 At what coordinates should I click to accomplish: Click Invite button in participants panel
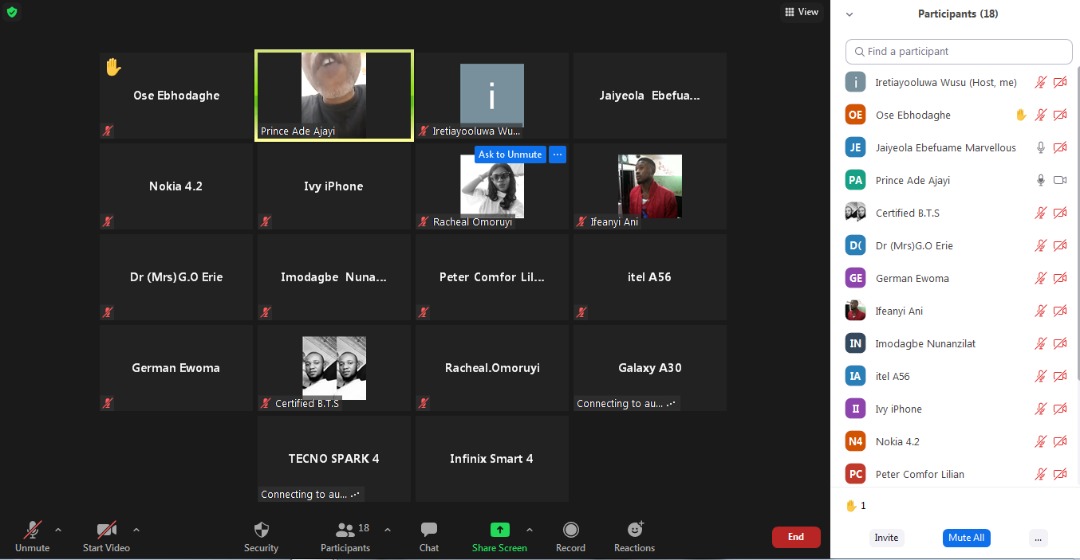pyautogui.click(x=886, y=538)
